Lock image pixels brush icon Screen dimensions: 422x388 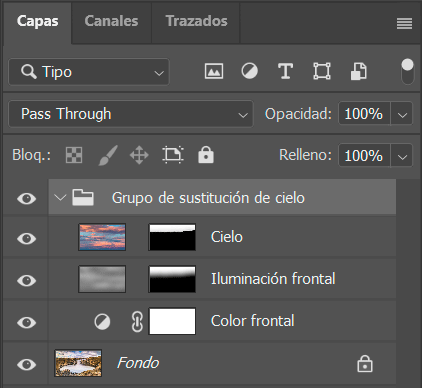[108, 155]
